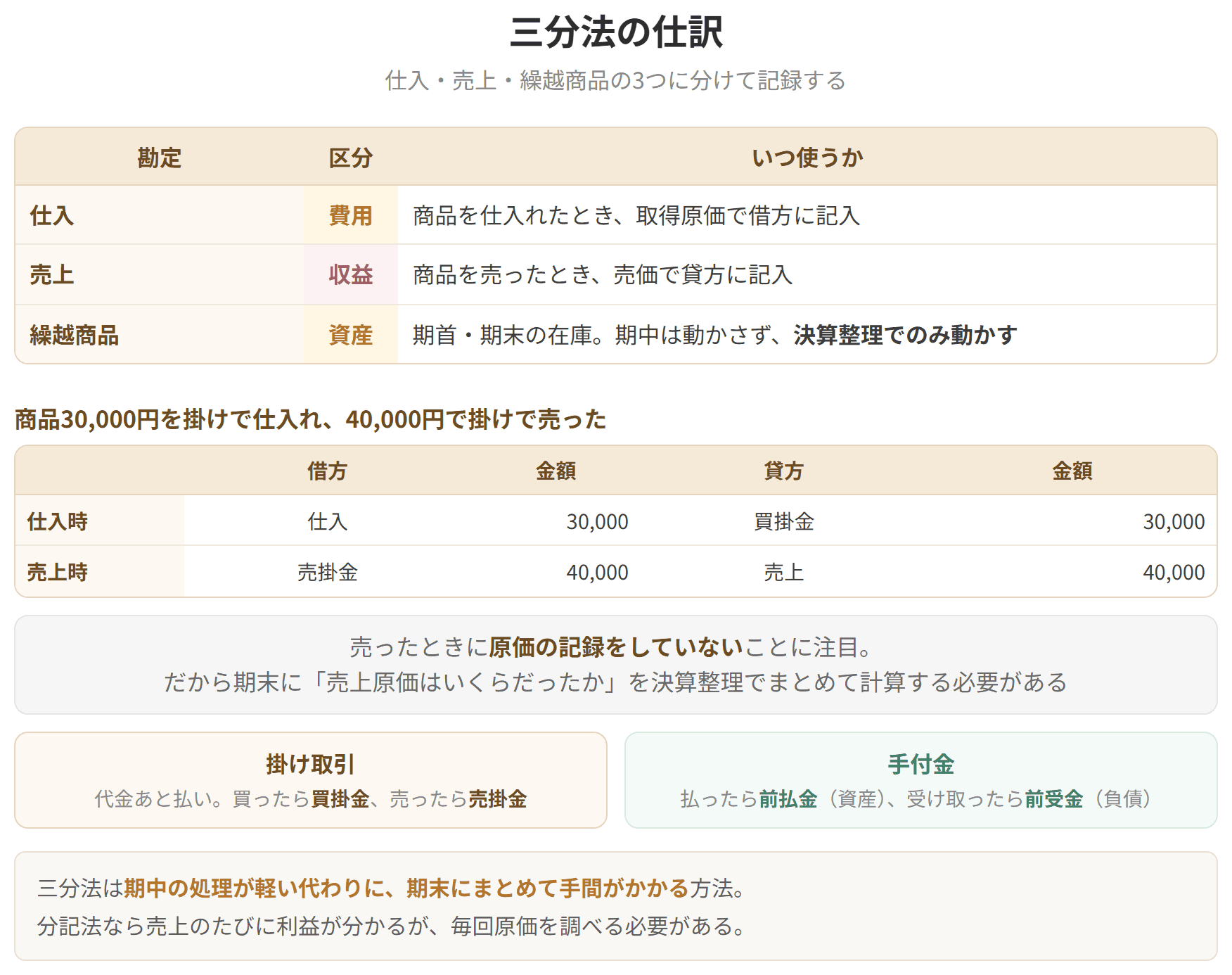Viewport: 1232px width, 975px height.
Task: Click highlighted phrase 期中の処理が軽い代わりに
Action: 254,888
